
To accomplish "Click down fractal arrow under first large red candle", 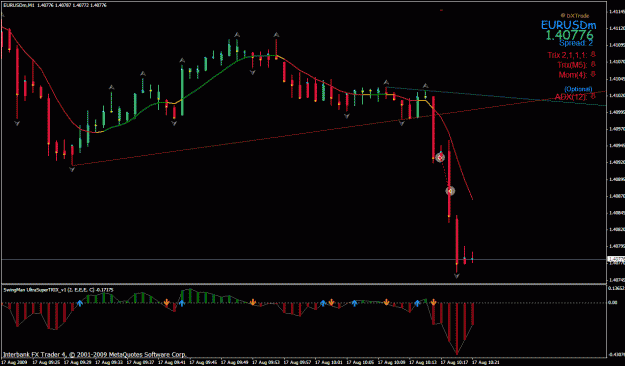I will (17, 124).
